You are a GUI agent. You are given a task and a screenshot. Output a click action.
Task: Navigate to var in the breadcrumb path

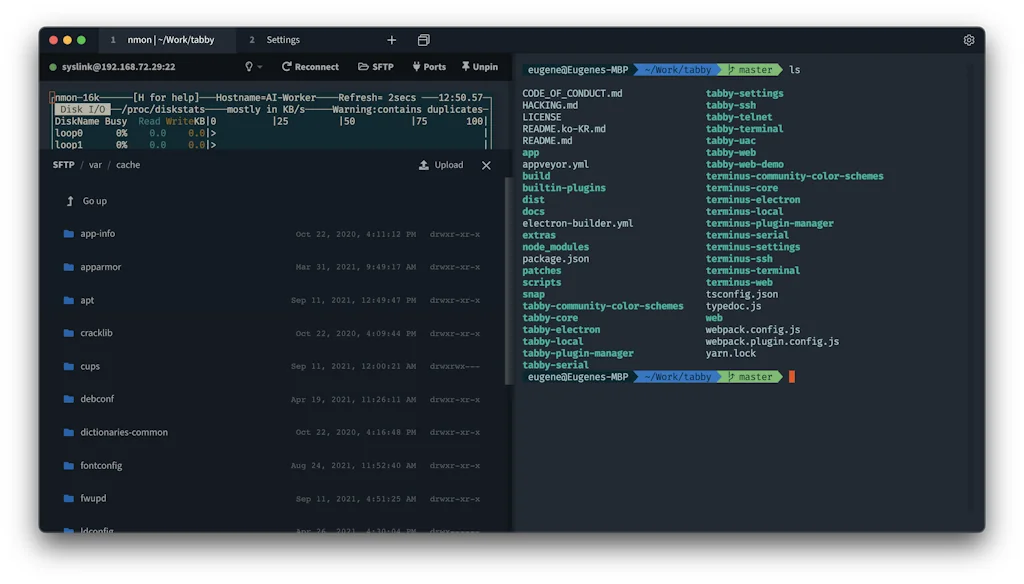click(95, 165)
